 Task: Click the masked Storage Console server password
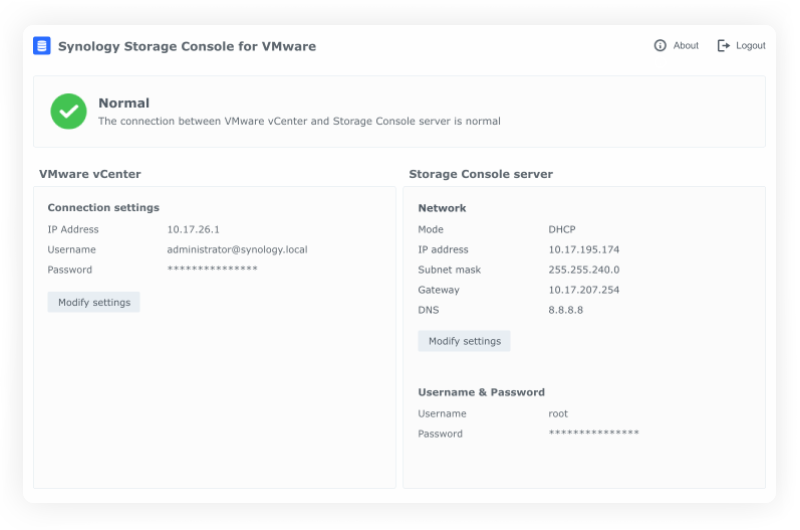[594, 433]
